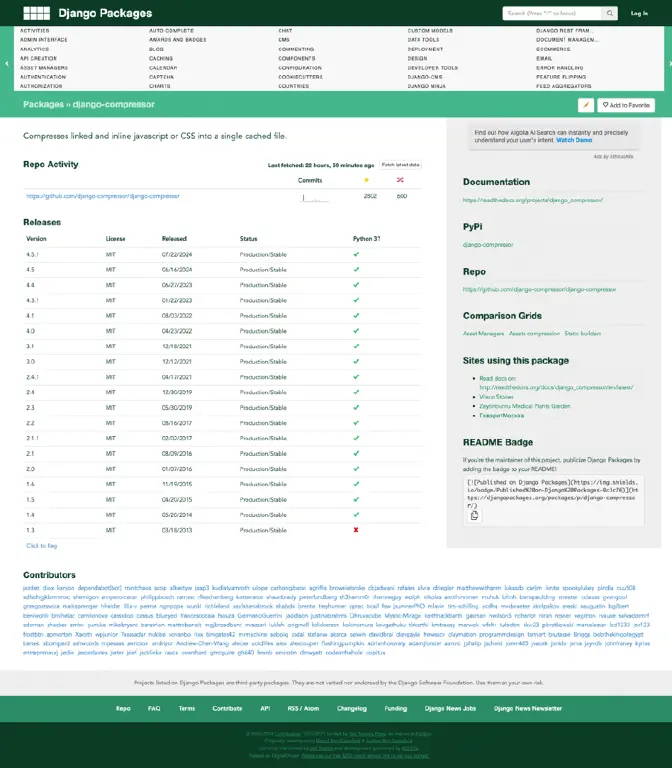Select the ECOMMERCE category
The width and height of the screenshot is (672, 768).
[x=553, y=49]
